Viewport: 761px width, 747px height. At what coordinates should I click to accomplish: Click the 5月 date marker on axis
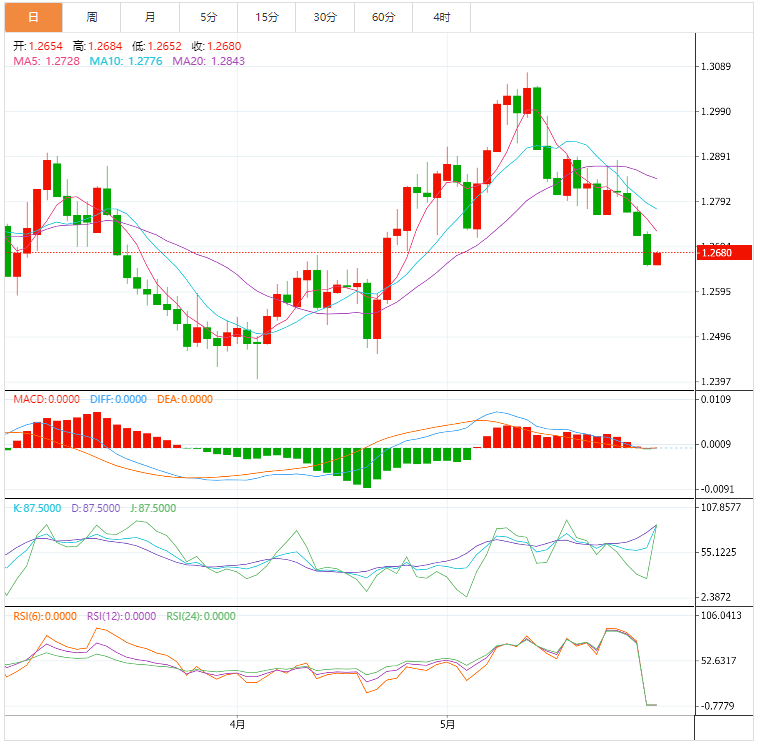[x=448, y=723]
